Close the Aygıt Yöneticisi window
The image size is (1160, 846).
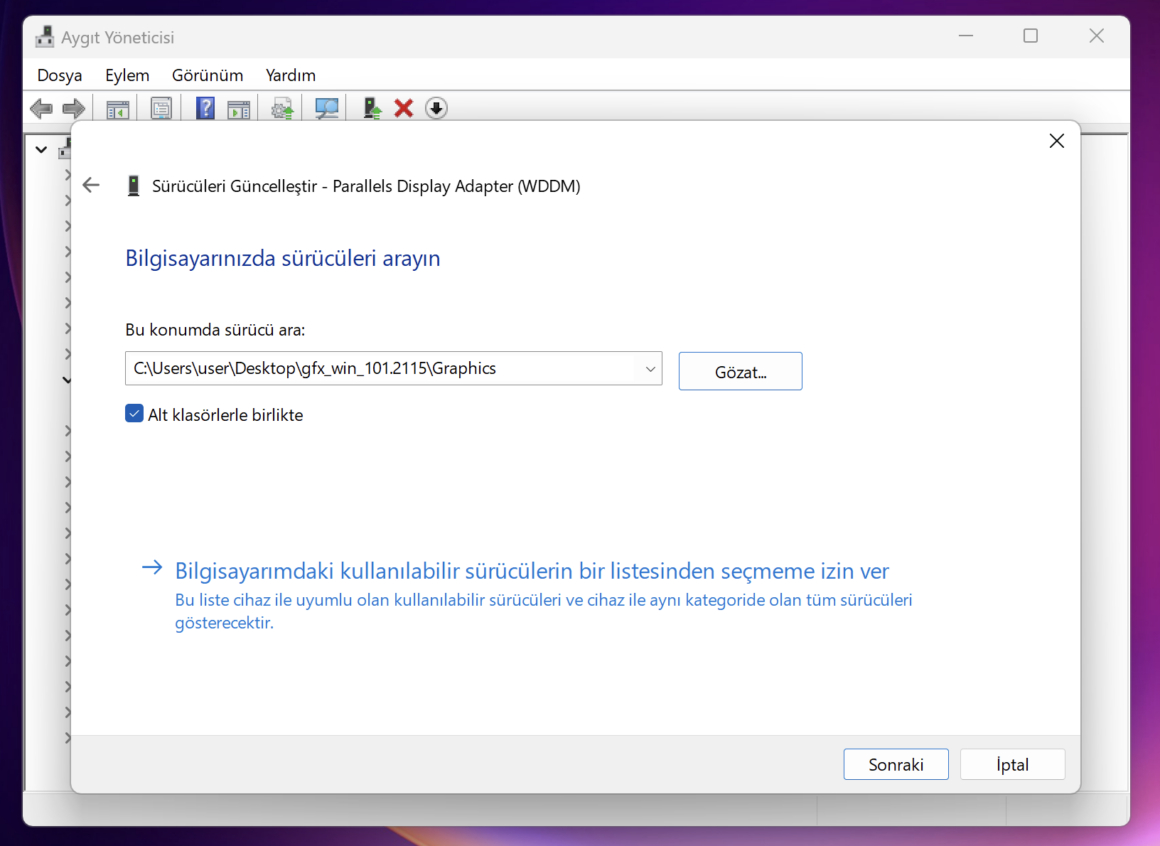click(x=1096, y=35)
